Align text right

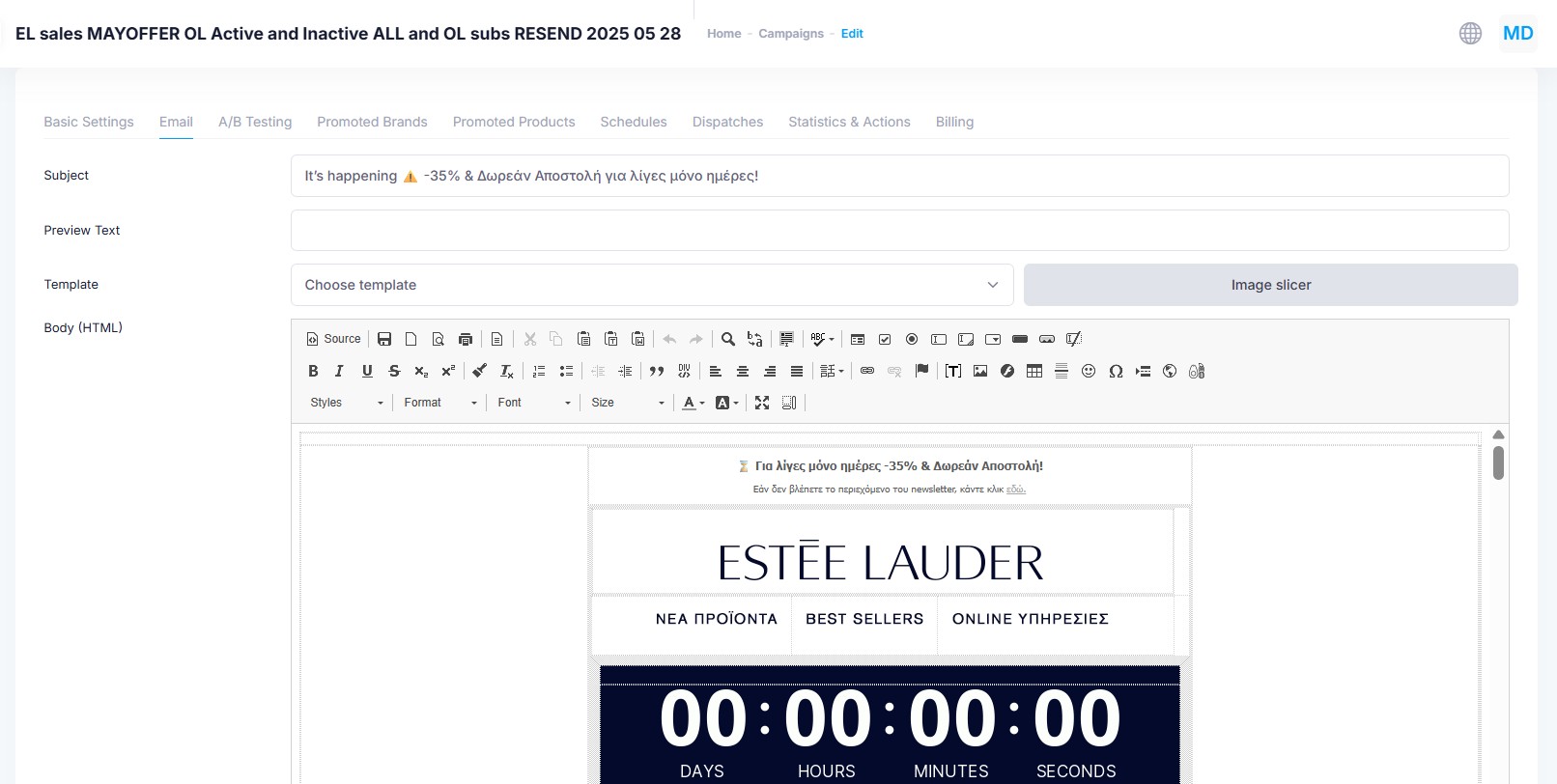770,371
